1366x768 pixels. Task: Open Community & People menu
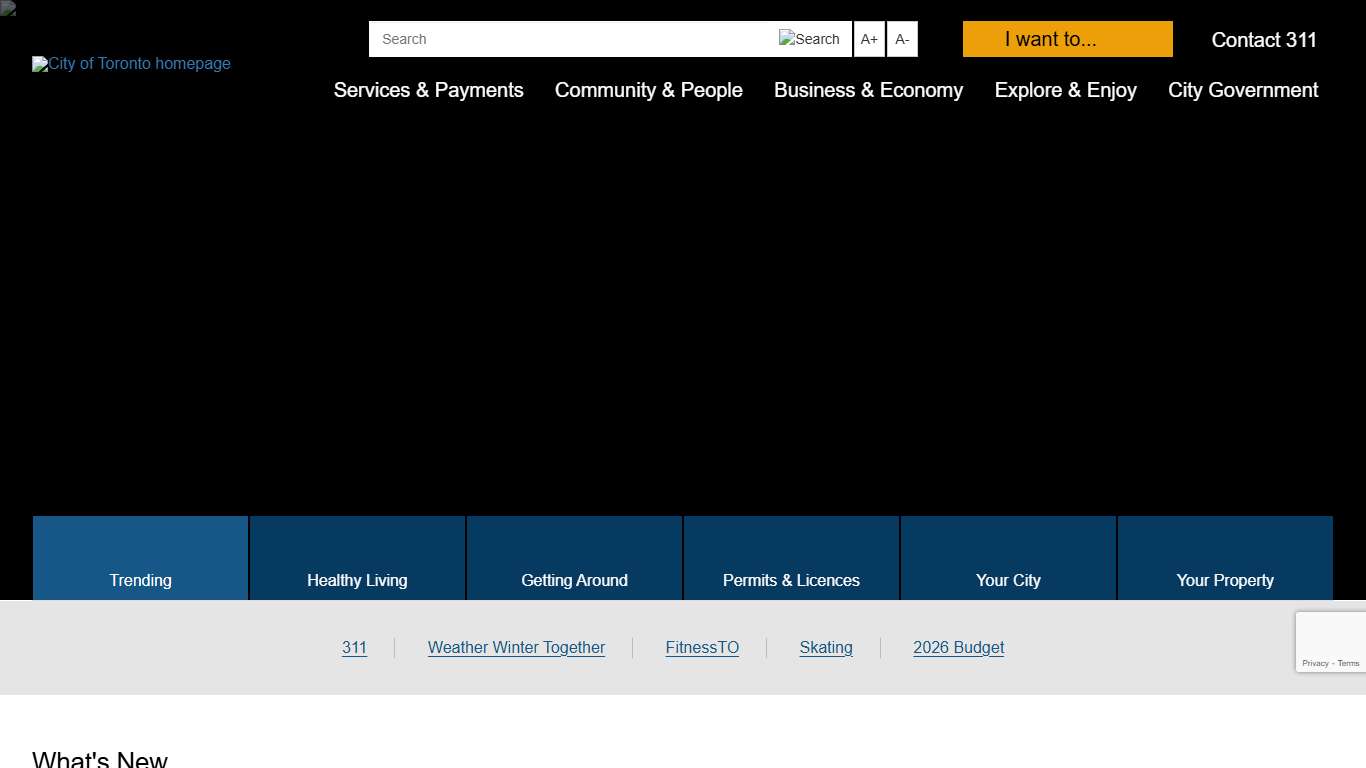[648, 90]
